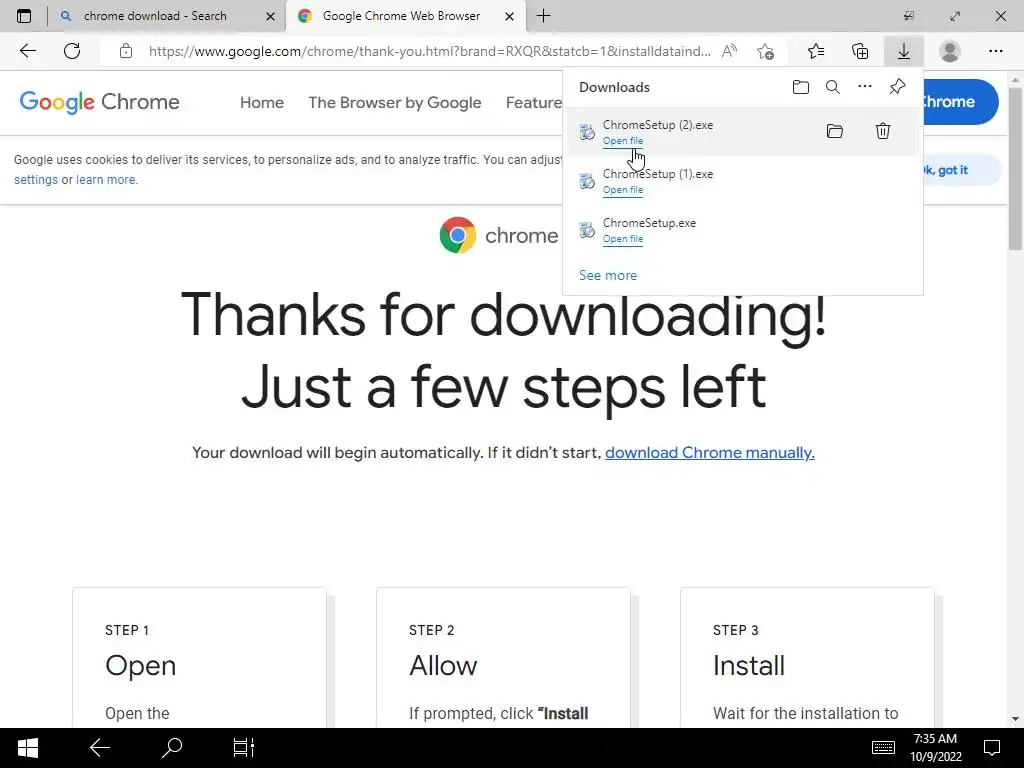Open the touch keyboard tray icon
Screen dimensions: 1024x768
click(x=883, y=748)
